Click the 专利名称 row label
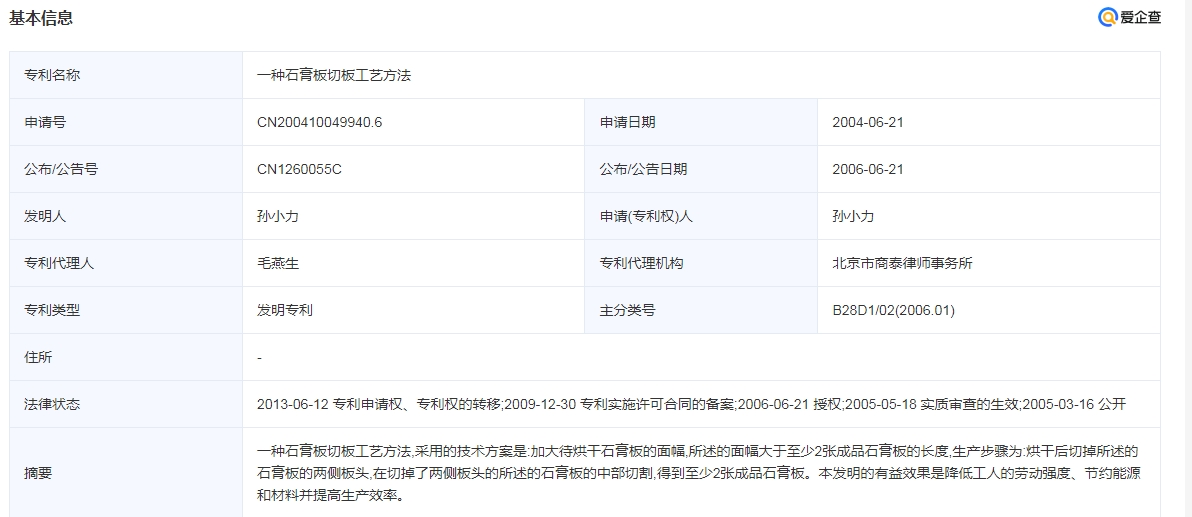Image resolution: width=1192 pixels, height=517 pixels. point(52,75)
